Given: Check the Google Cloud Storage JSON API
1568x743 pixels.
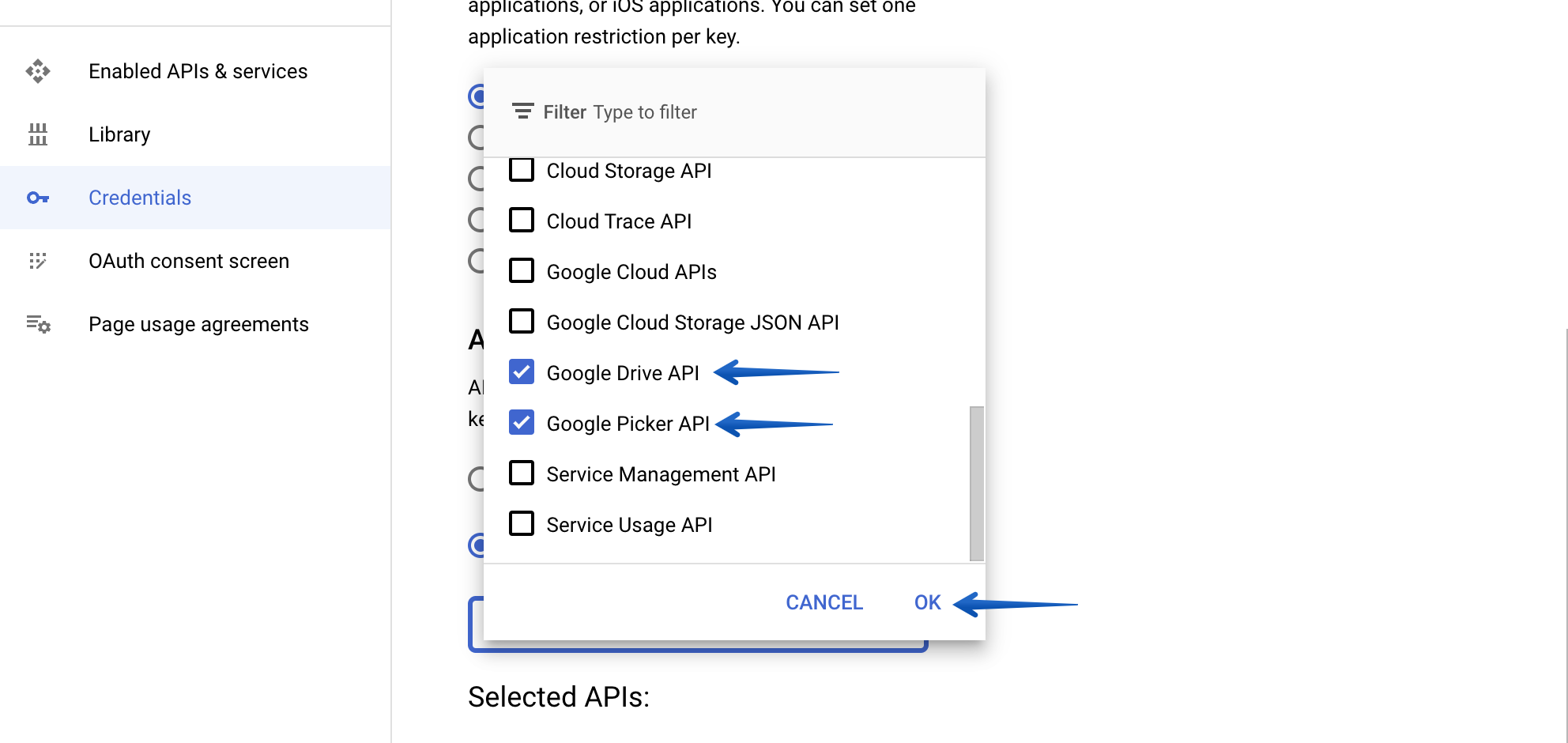Looking at the screenshot, I should pyautogui.click(x=521, y=321).
